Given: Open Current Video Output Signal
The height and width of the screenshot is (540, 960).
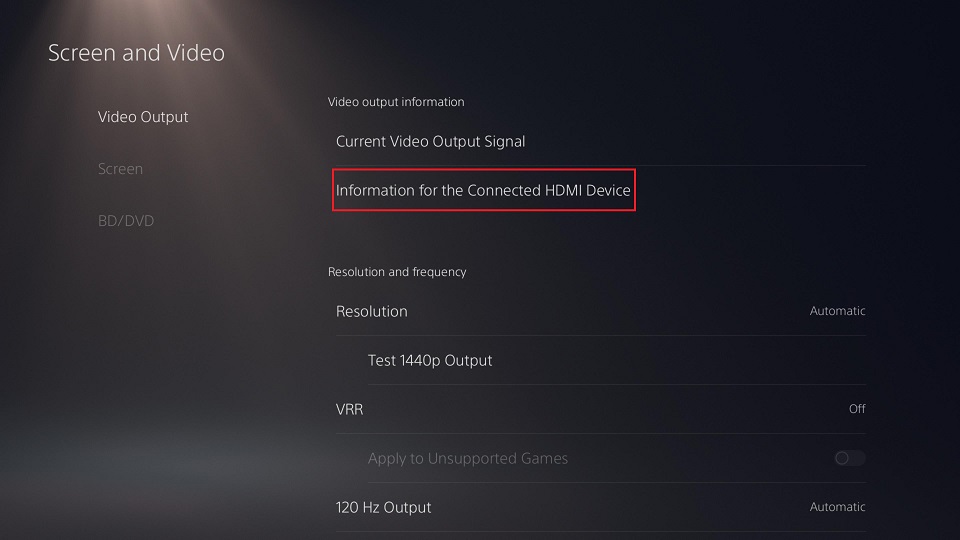Looking at the screenshot, I should click(x=430, y=142).
